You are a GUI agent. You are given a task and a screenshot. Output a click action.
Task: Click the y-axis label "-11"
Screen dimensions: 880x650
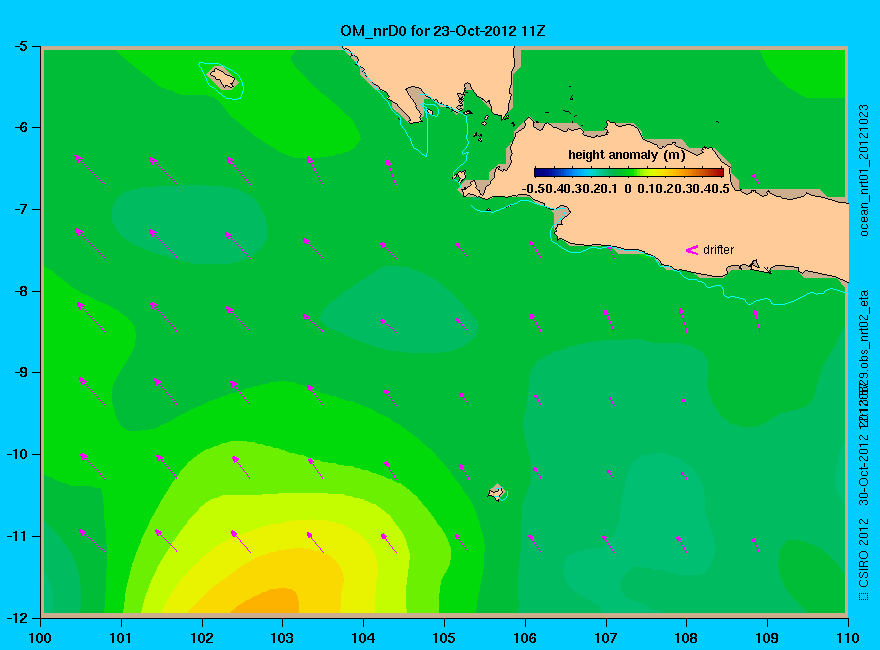coord(17,536)
